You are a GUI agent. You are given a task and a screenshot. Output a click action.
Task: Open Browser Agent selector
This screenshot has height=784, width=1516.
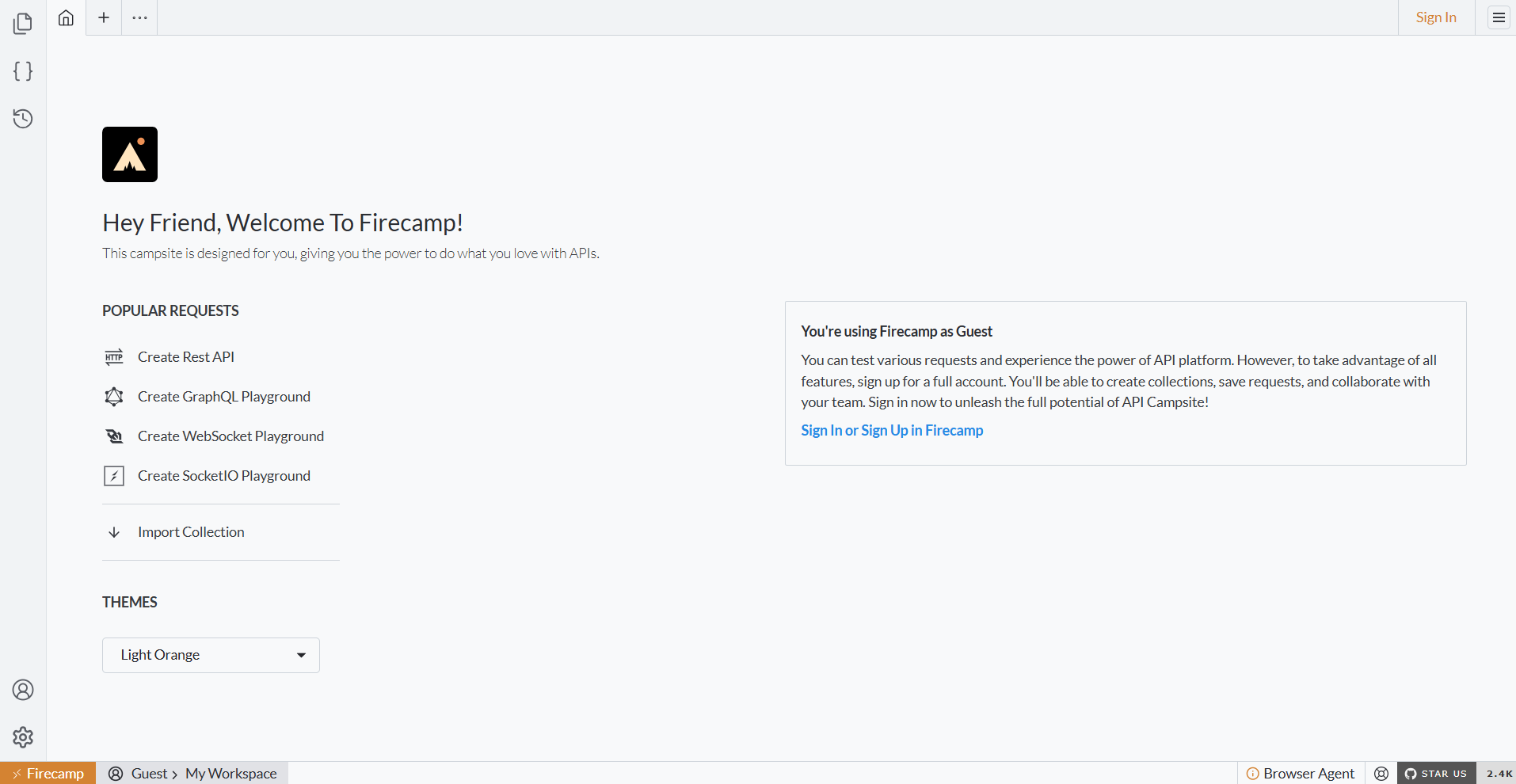(1301, 774)
